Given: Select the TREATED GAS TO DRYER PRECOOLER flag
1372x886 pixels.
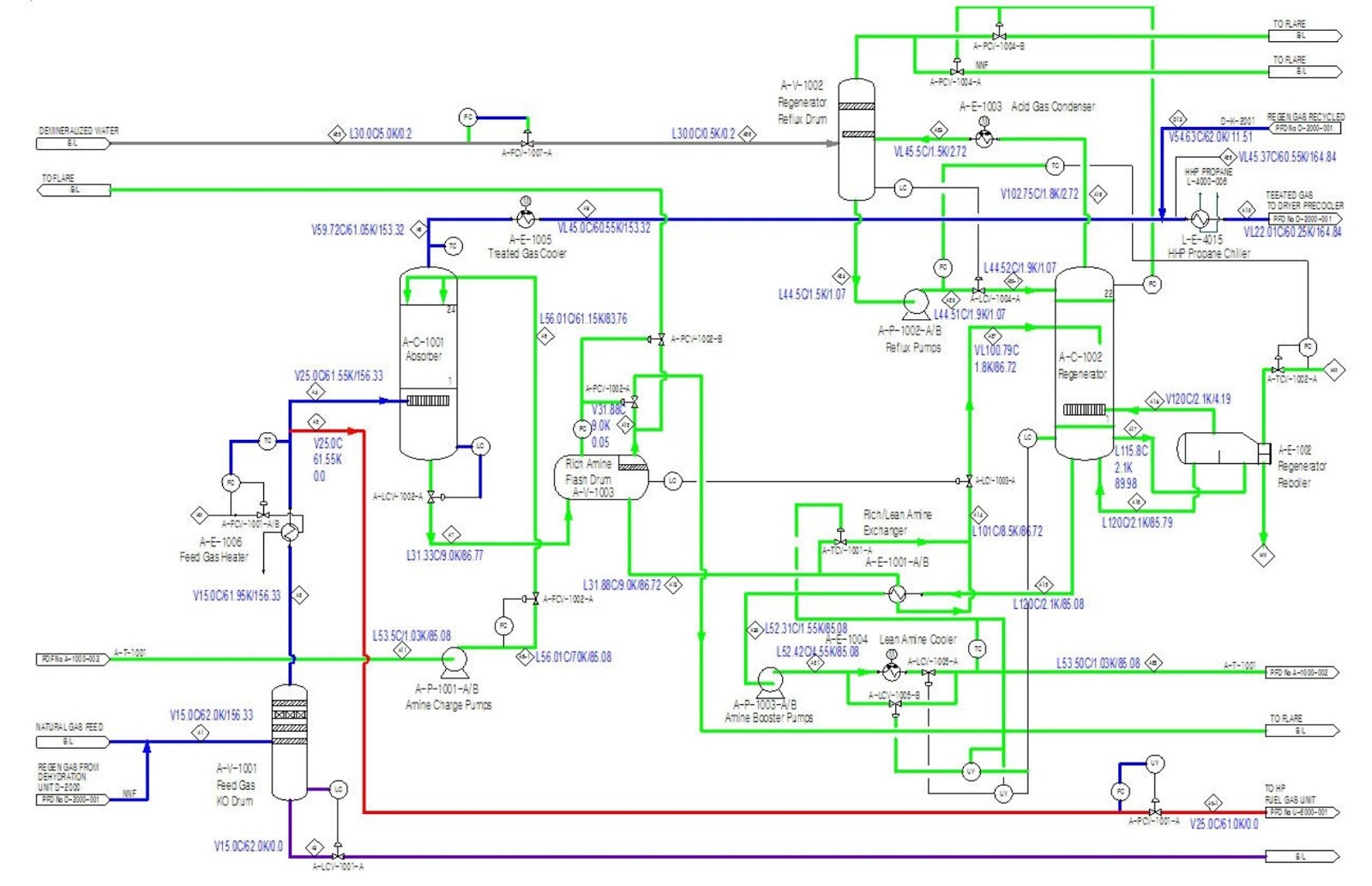Looking at the screenshot, I should coord(1304,219).
